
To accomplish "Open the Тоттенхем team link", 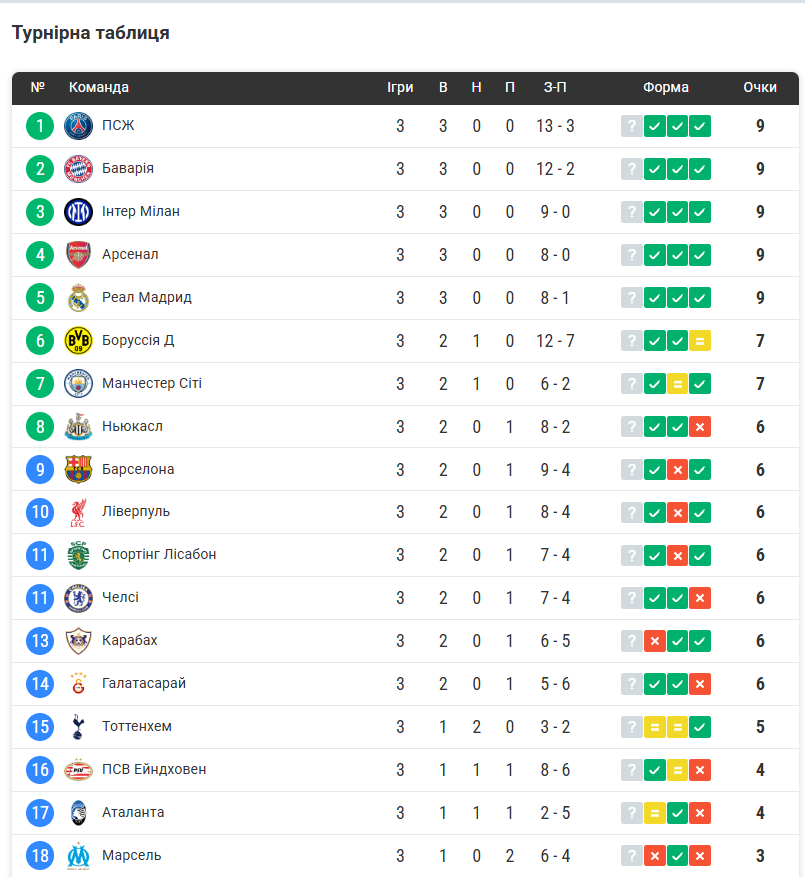I will (x=137, y=726).
